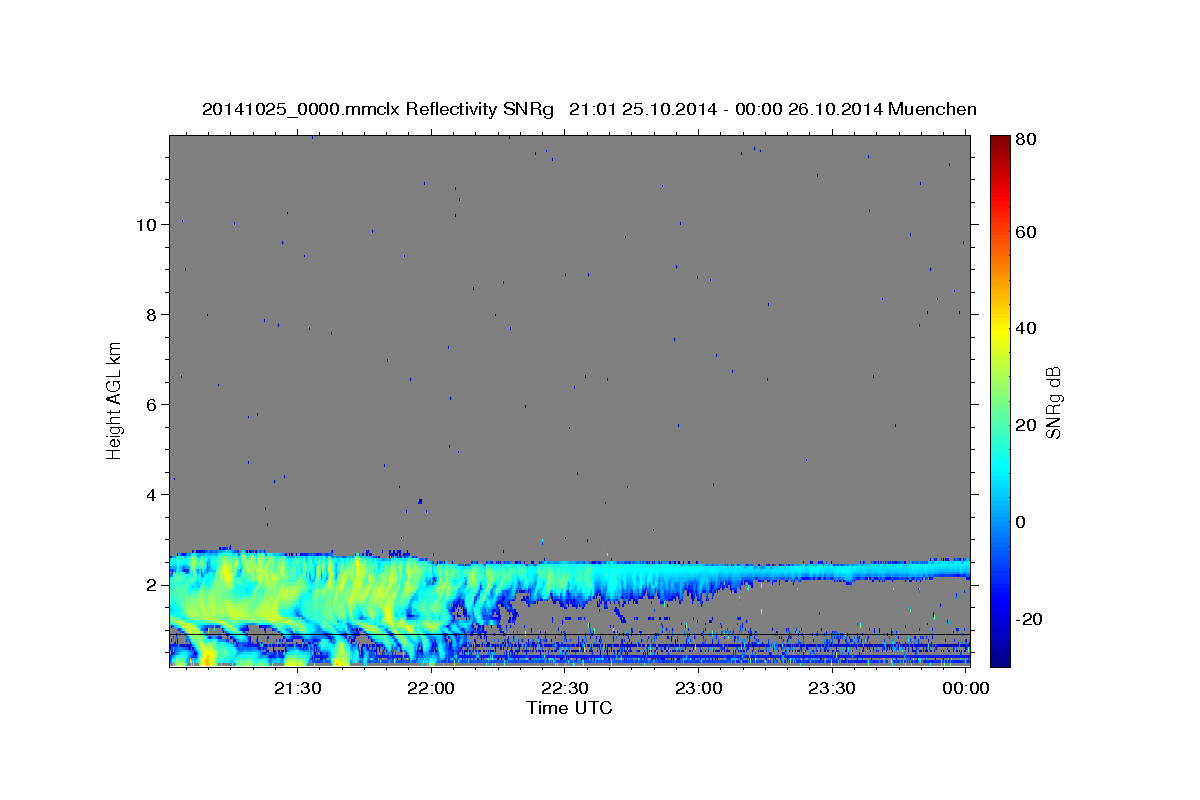Click the 'Time UTC' axis label

click(x=569, y=708)
